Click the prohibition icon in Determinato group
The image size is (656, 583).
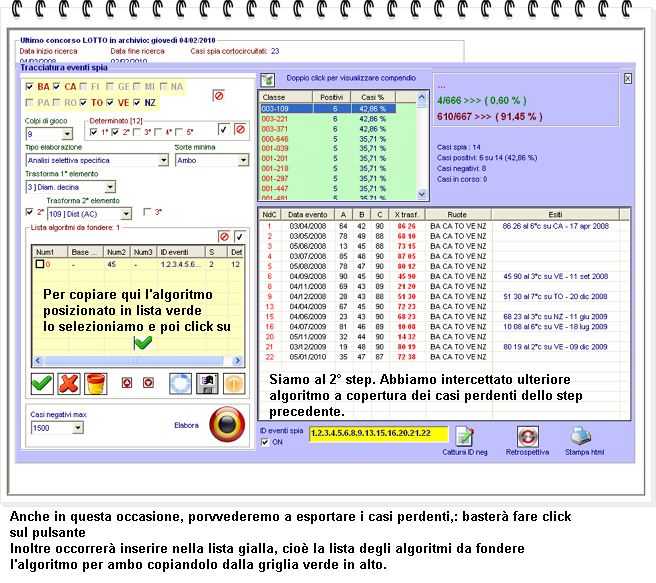pyautogui.click(x=240, y=129)
